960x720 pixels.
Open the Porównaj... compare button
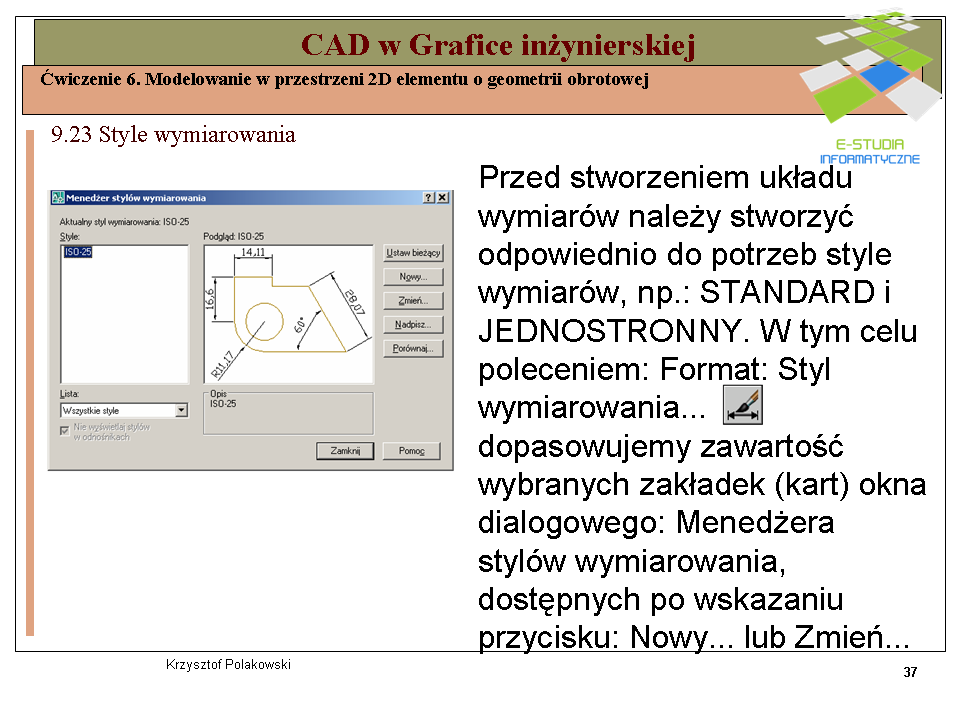(413, 348)
